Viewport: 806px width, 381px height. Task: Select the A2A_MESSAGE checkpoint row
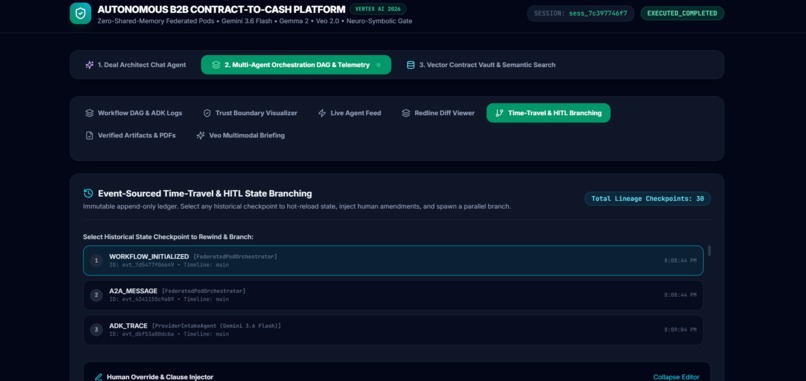point(393,295)
